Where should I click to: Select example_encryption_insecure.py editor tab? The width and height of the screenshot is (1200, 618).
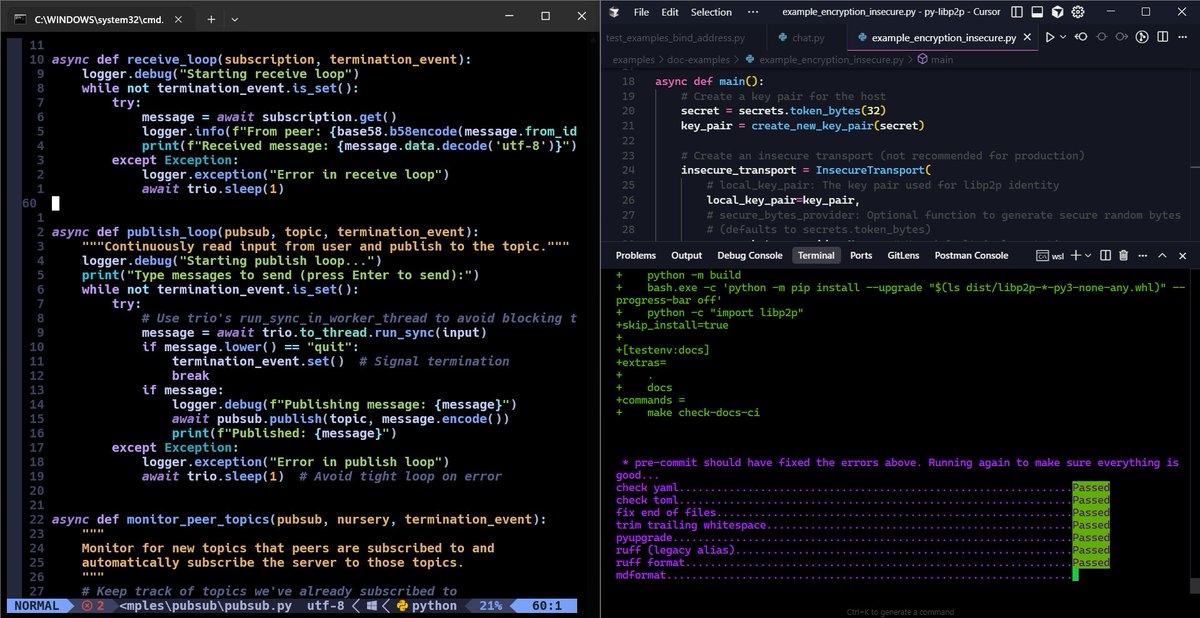(943, 38)
